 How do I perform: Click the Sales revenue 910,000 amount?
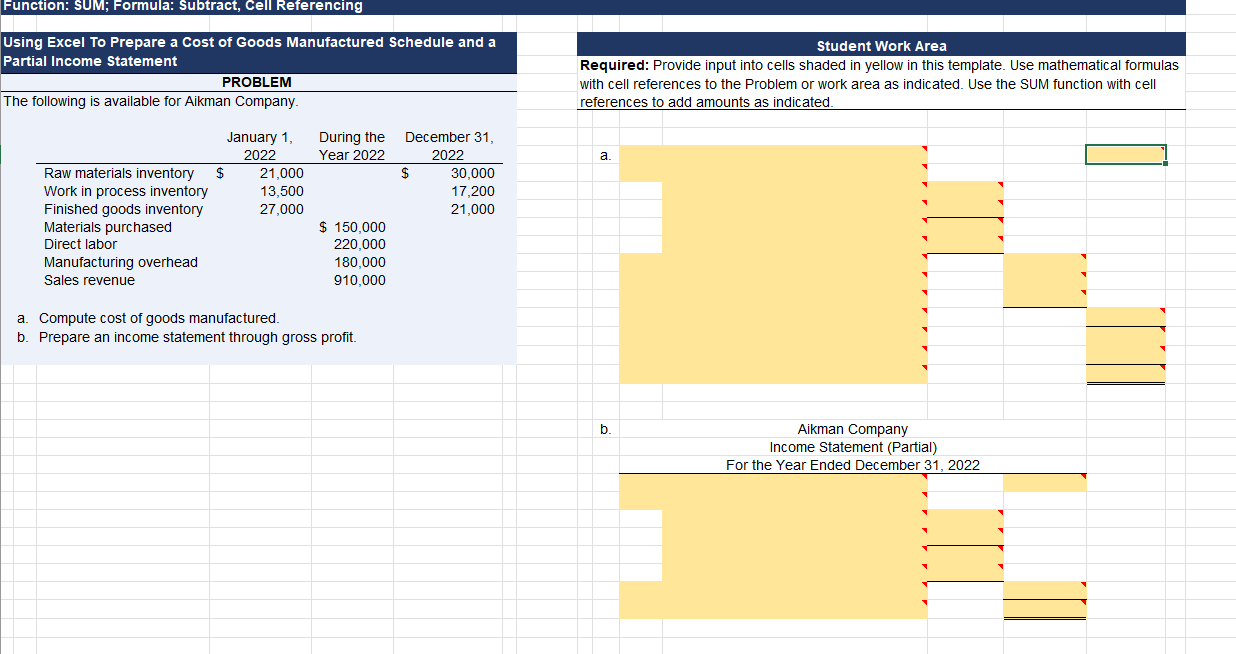[x=365, y=280]
